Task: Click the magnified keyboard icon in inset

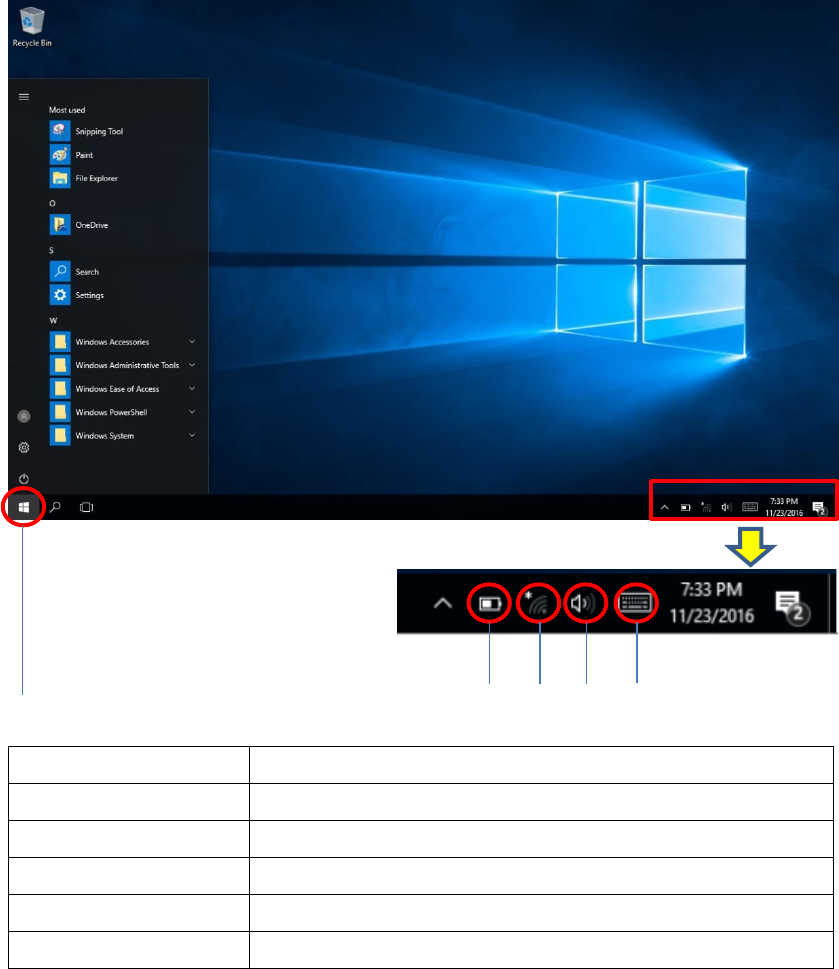Action: click(x=636, y=602)
